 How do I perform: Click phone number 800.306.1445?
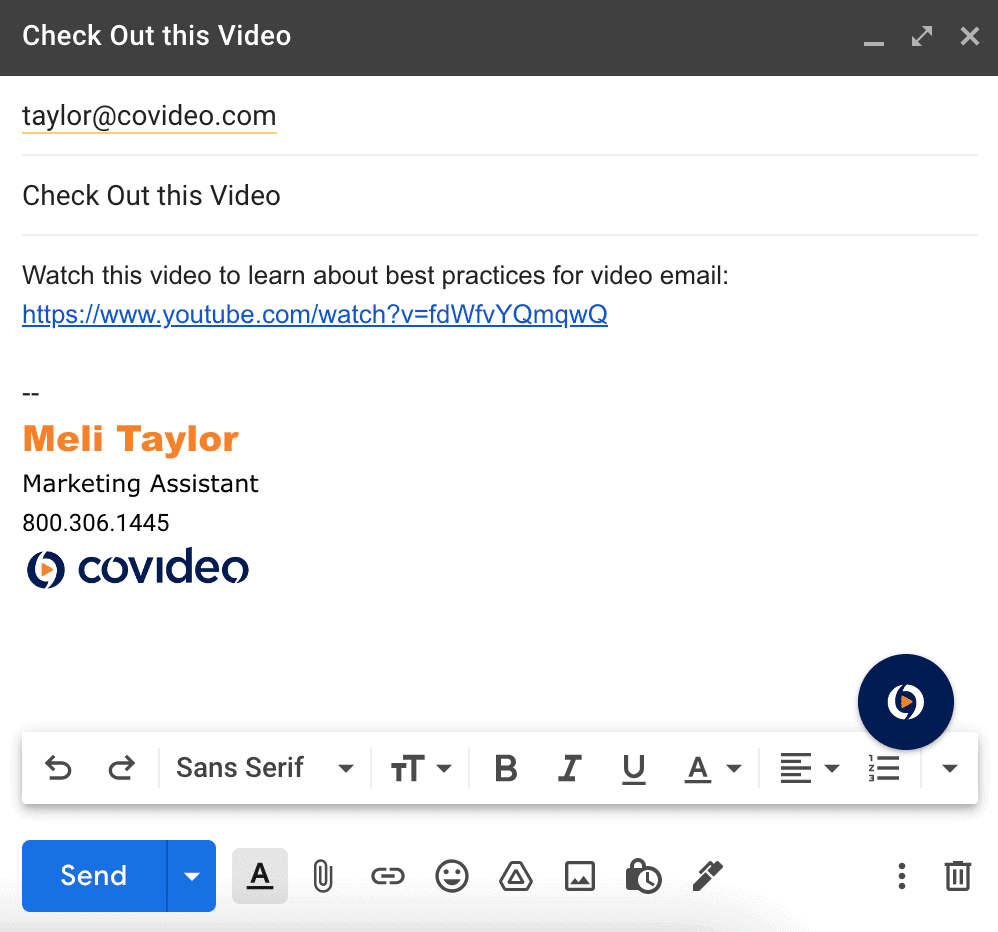pyautogui.click(x=96, y=523)
